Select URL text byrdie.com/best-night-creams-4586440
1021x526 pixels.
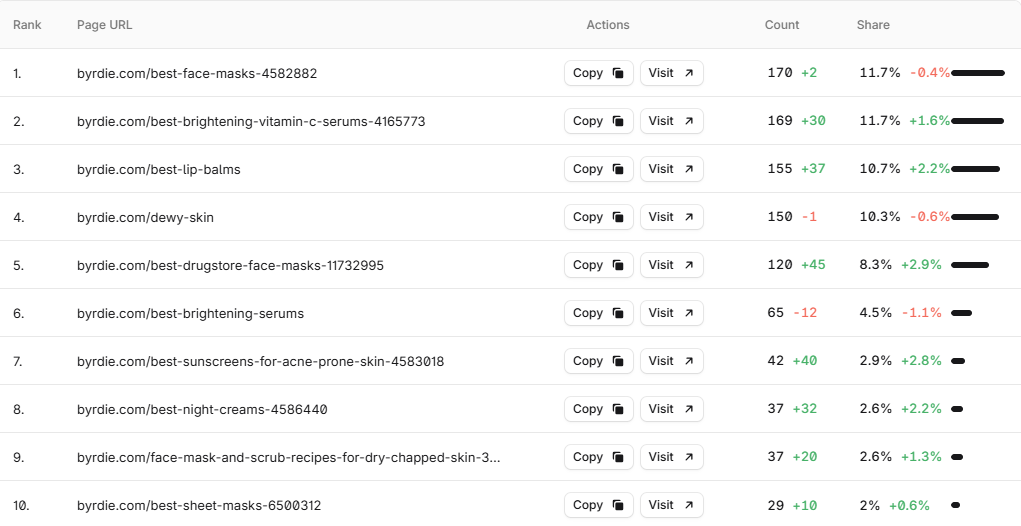tap(202, 409)
